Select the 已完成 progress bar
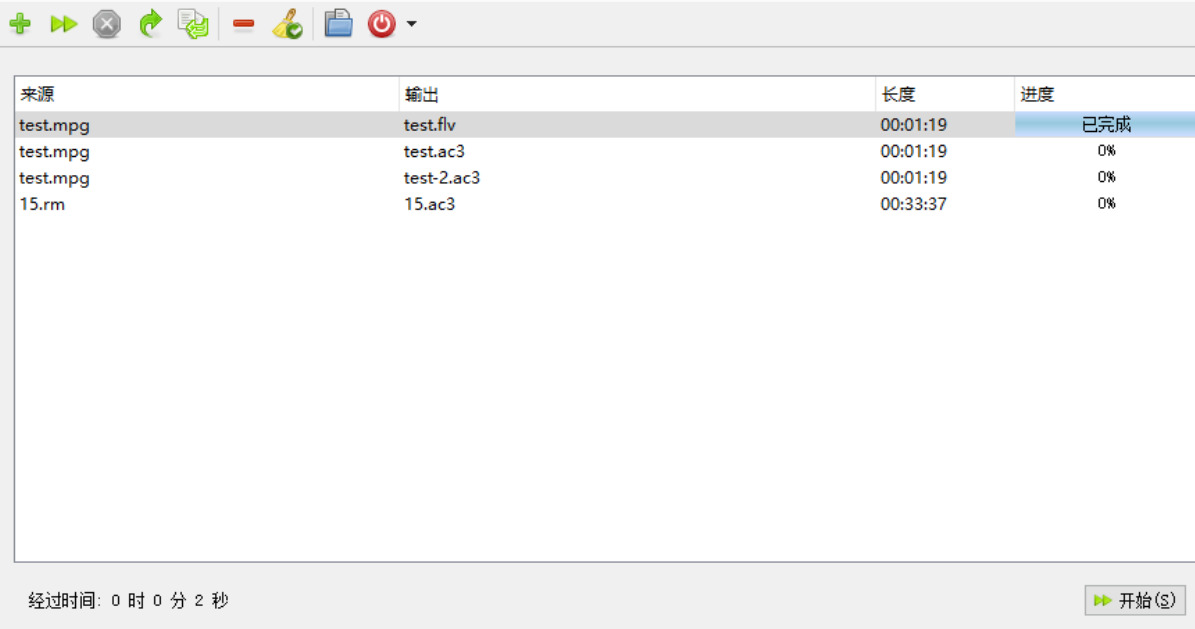This screenshot has height=629, width=1195. (1105, 124)
